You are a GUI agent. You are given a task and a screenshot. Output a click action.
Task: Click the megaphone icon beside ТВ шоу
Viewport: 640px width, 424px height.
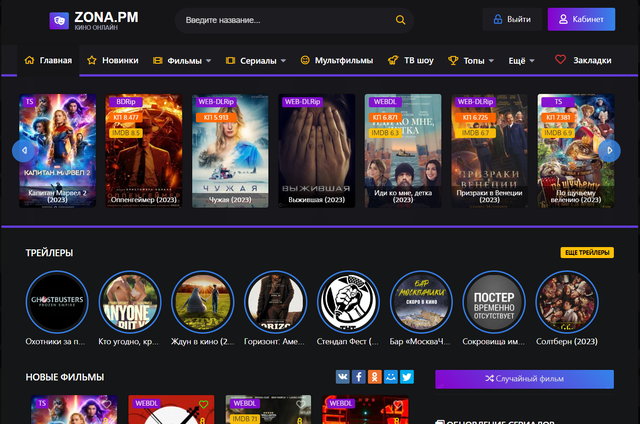click(393, 60)
